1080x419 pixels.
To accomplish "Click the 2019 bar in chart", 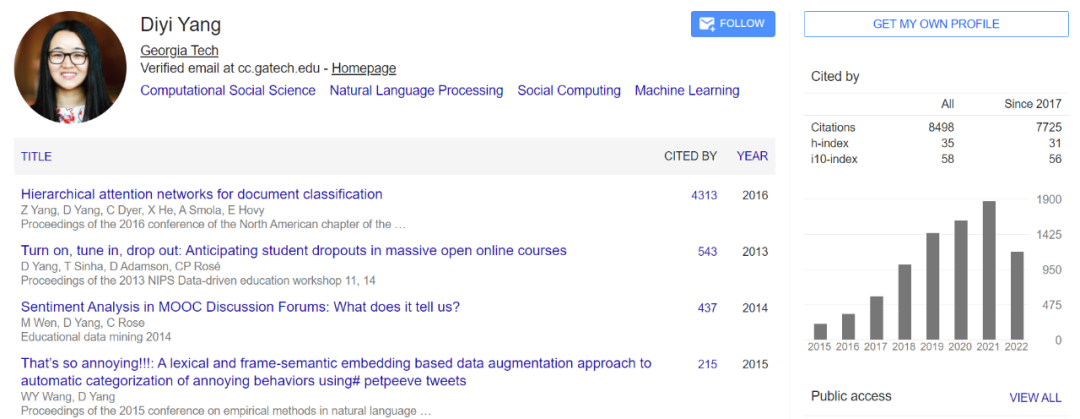I will click(933, 286).
